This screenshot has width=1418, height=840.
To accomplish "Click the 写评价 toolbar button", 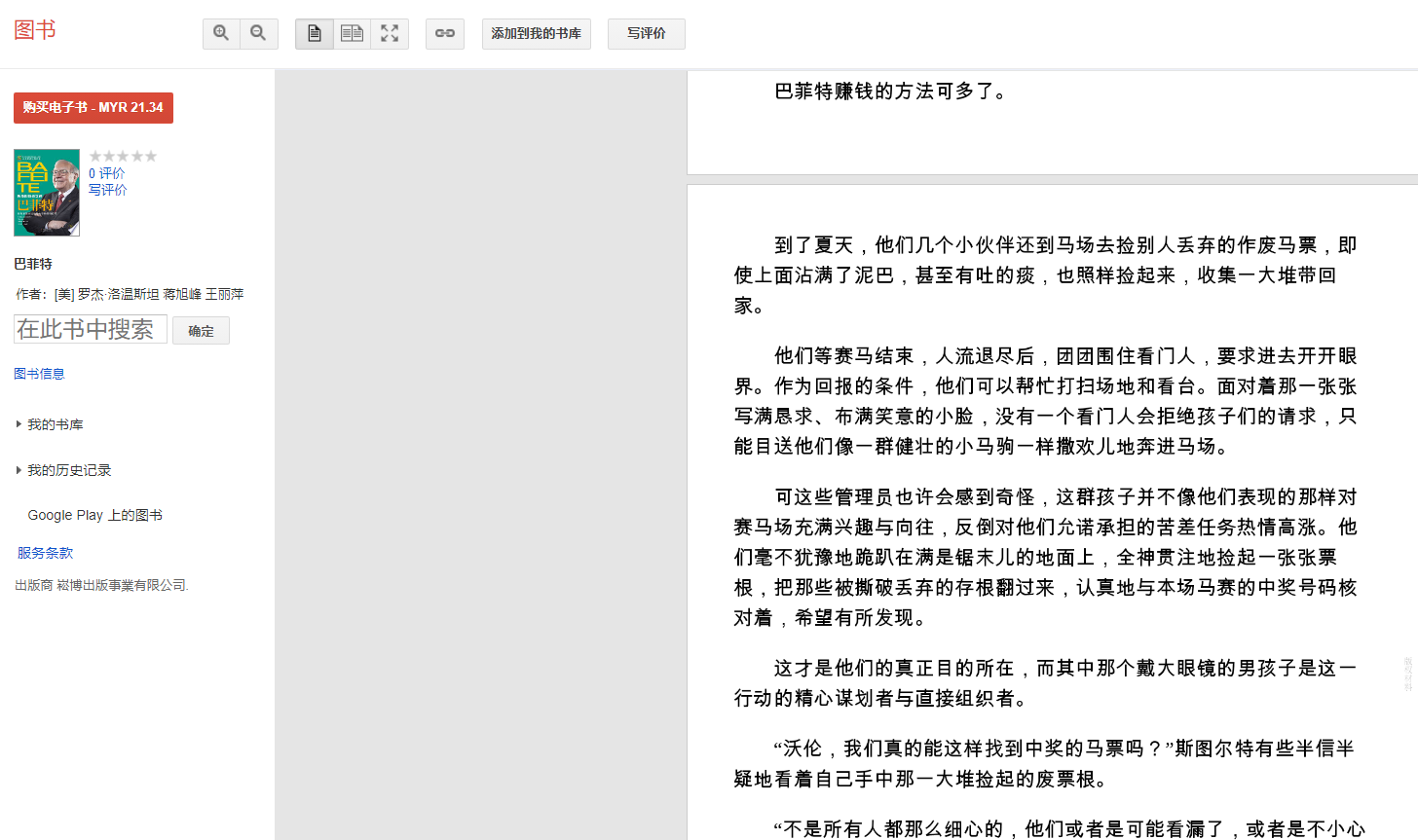I will [x=646, y=33].
